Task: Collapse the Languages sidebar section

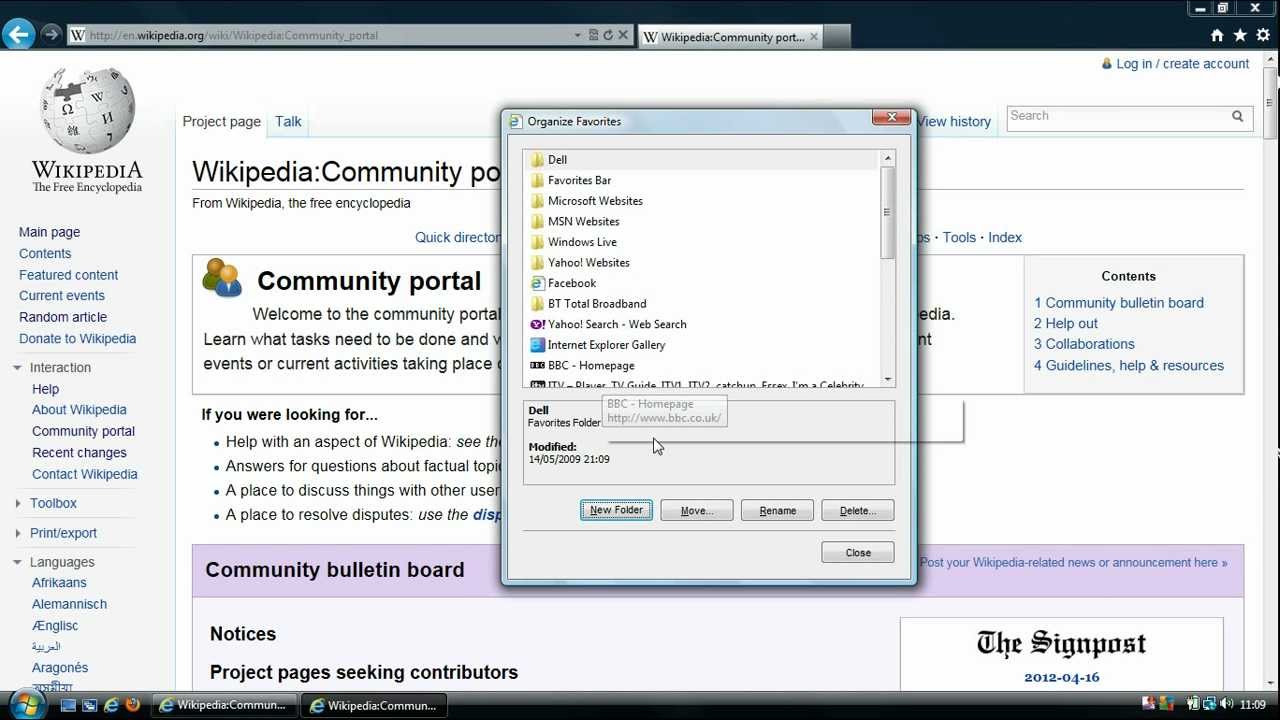Action: point(17,562)
